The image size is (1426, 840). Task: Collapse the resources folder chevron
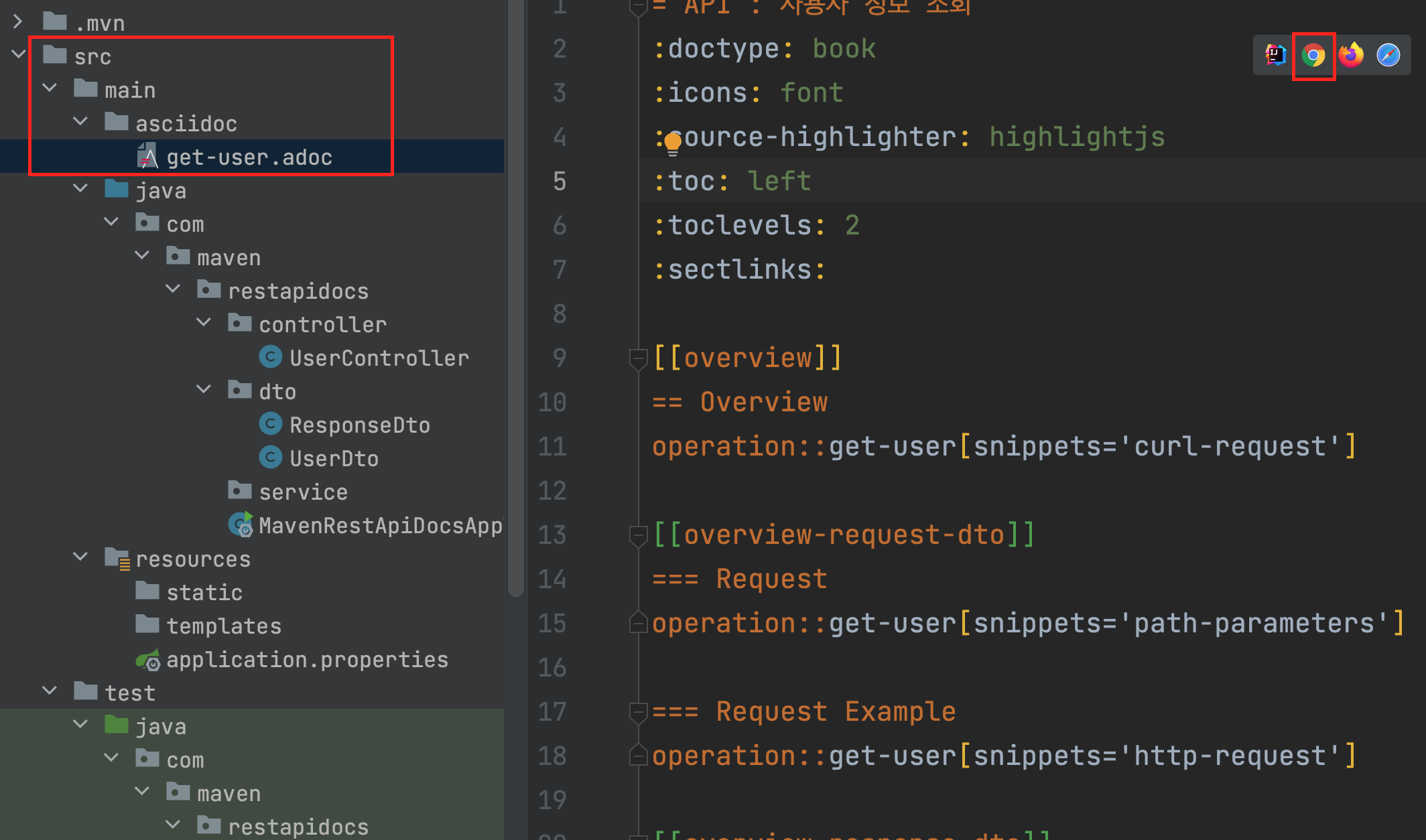[x=80, y=557]
